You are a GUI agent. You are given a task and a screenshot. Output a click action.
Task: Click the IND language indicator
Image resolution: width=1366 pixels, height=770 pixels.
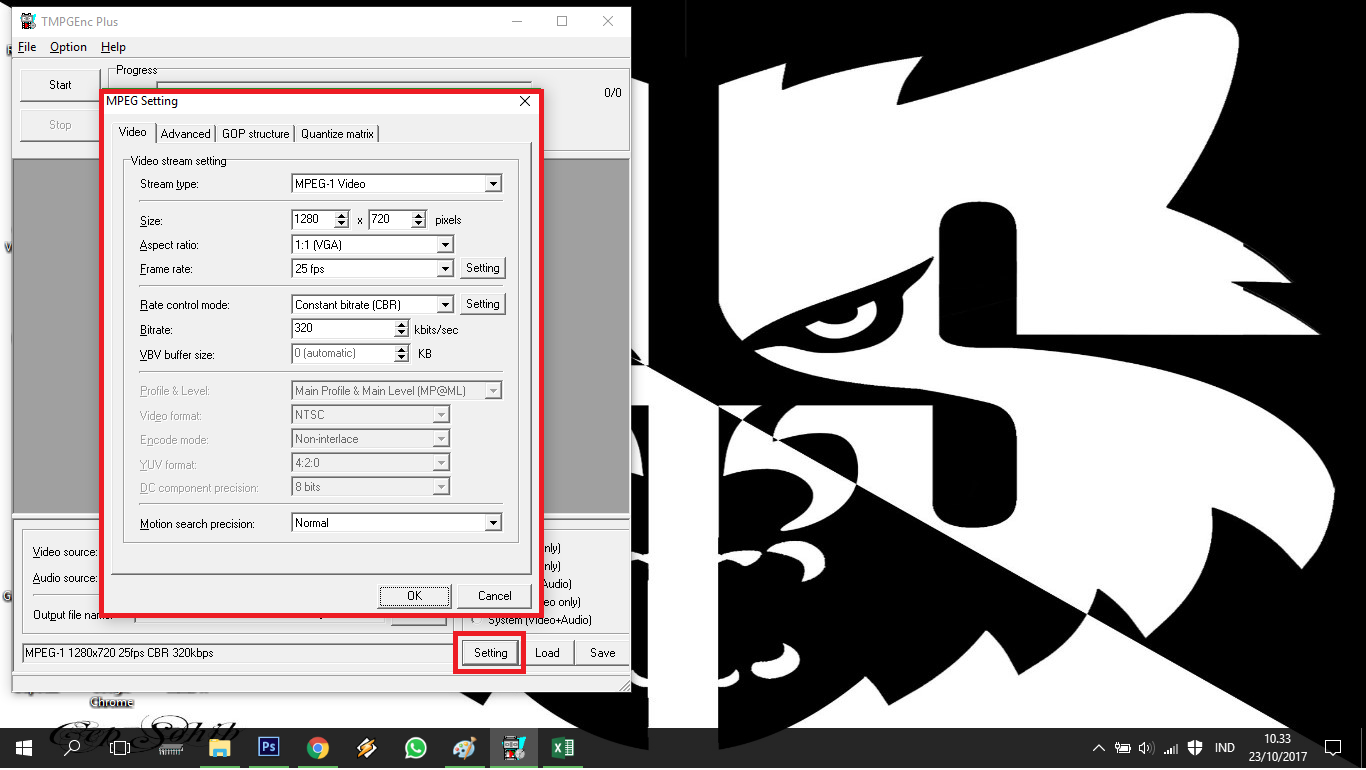click(x=1224, y=747)
